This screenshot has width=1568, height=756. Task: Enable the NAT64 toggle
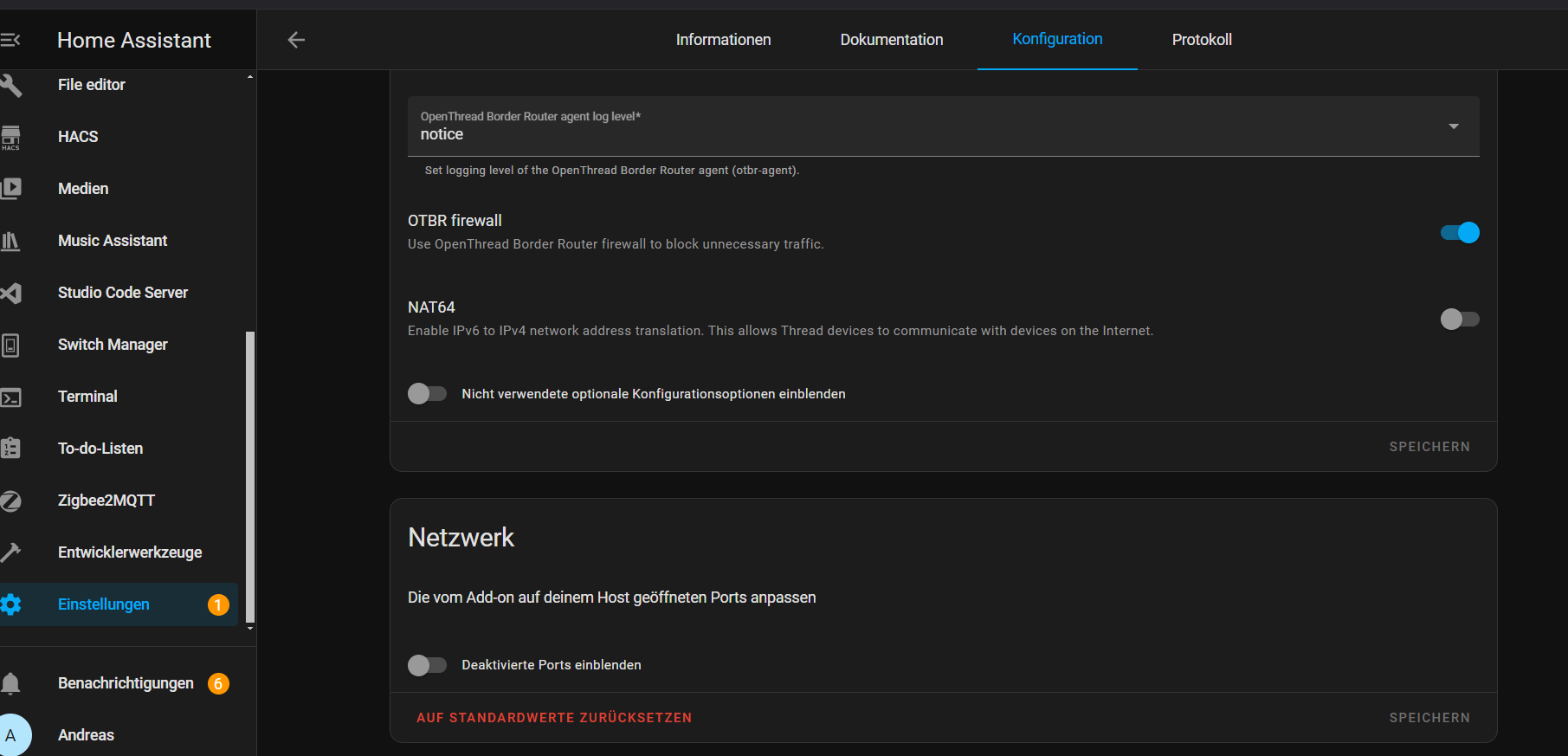(1460, 319)
